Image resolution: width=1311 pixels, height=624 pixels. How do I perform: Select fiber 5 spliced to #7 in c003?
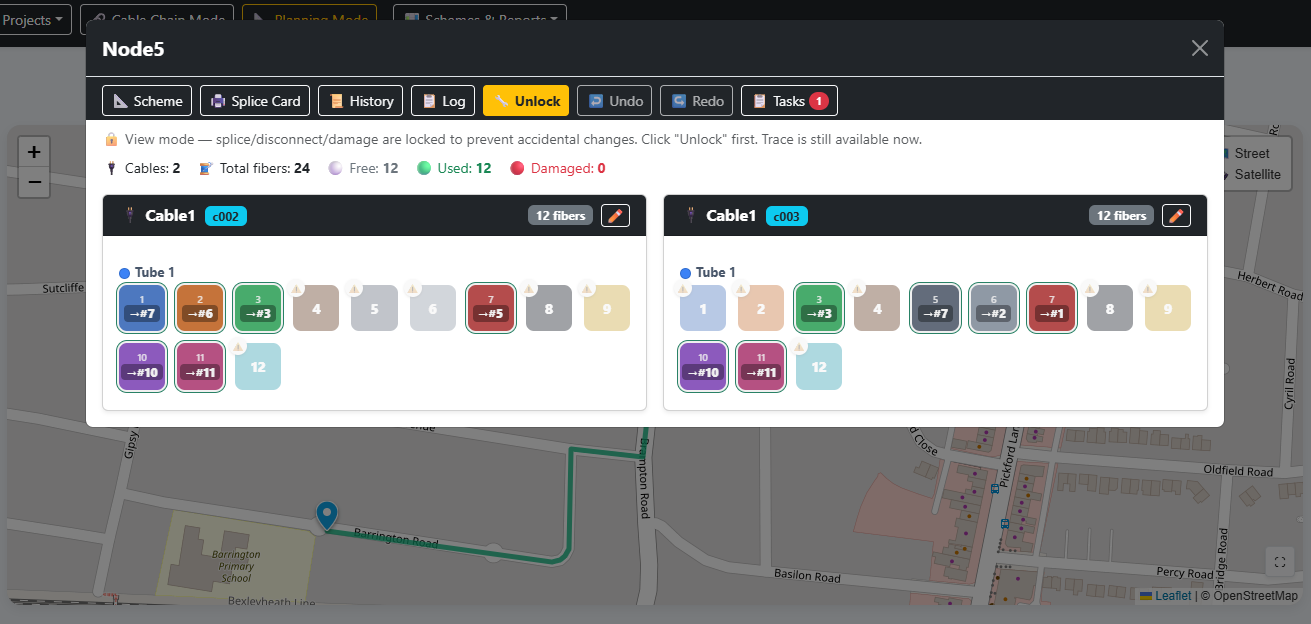(935, 308)
